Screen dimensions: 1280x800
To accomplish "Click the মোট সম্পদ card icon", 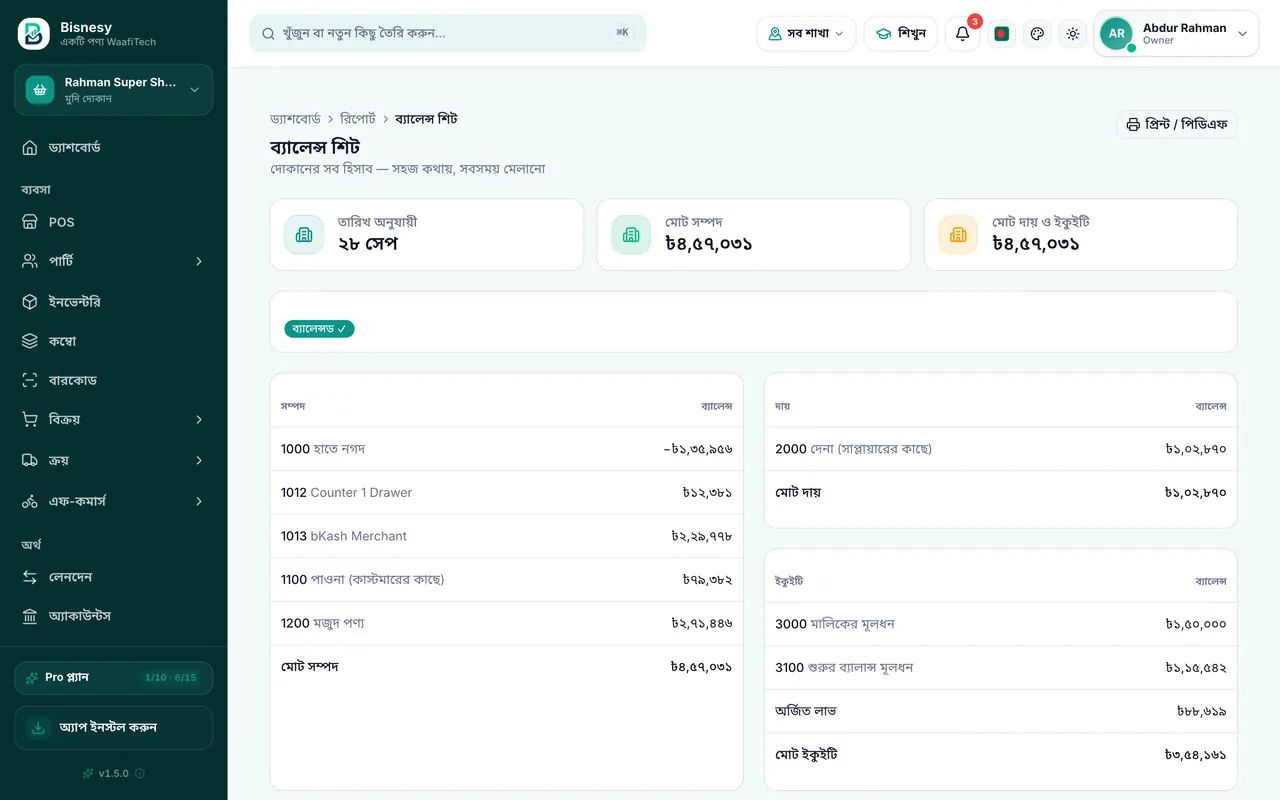I will (631, 235).
